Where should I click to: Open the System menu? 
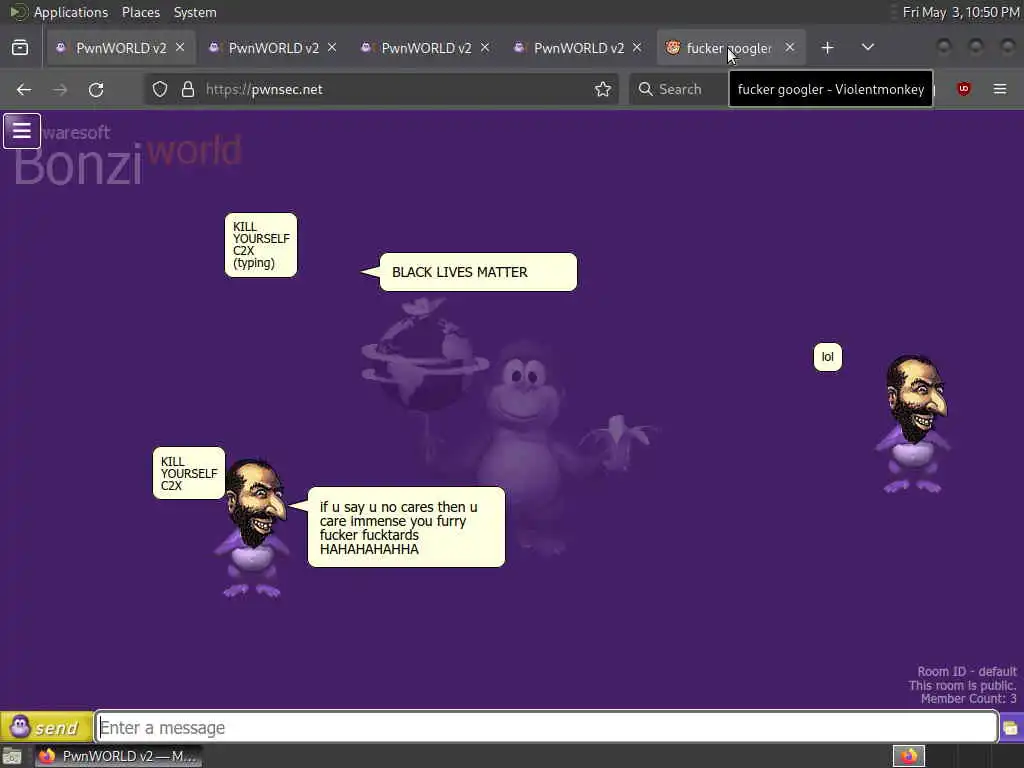click(x=195, y=12)
